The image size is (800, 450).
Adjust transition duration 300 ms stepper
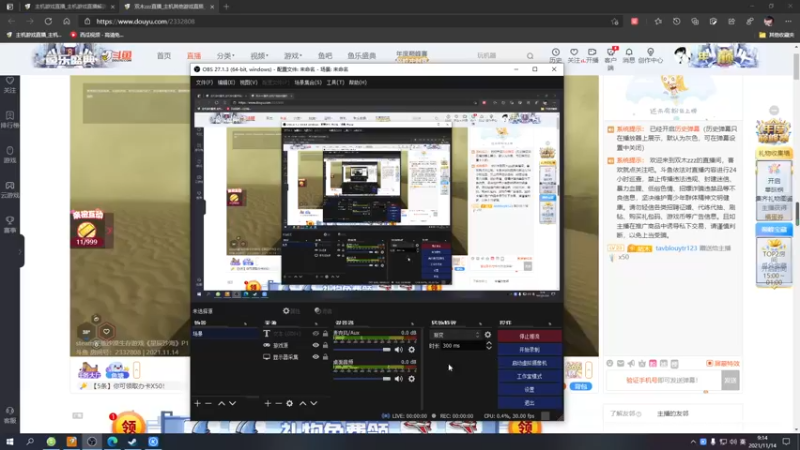[489, 345]
